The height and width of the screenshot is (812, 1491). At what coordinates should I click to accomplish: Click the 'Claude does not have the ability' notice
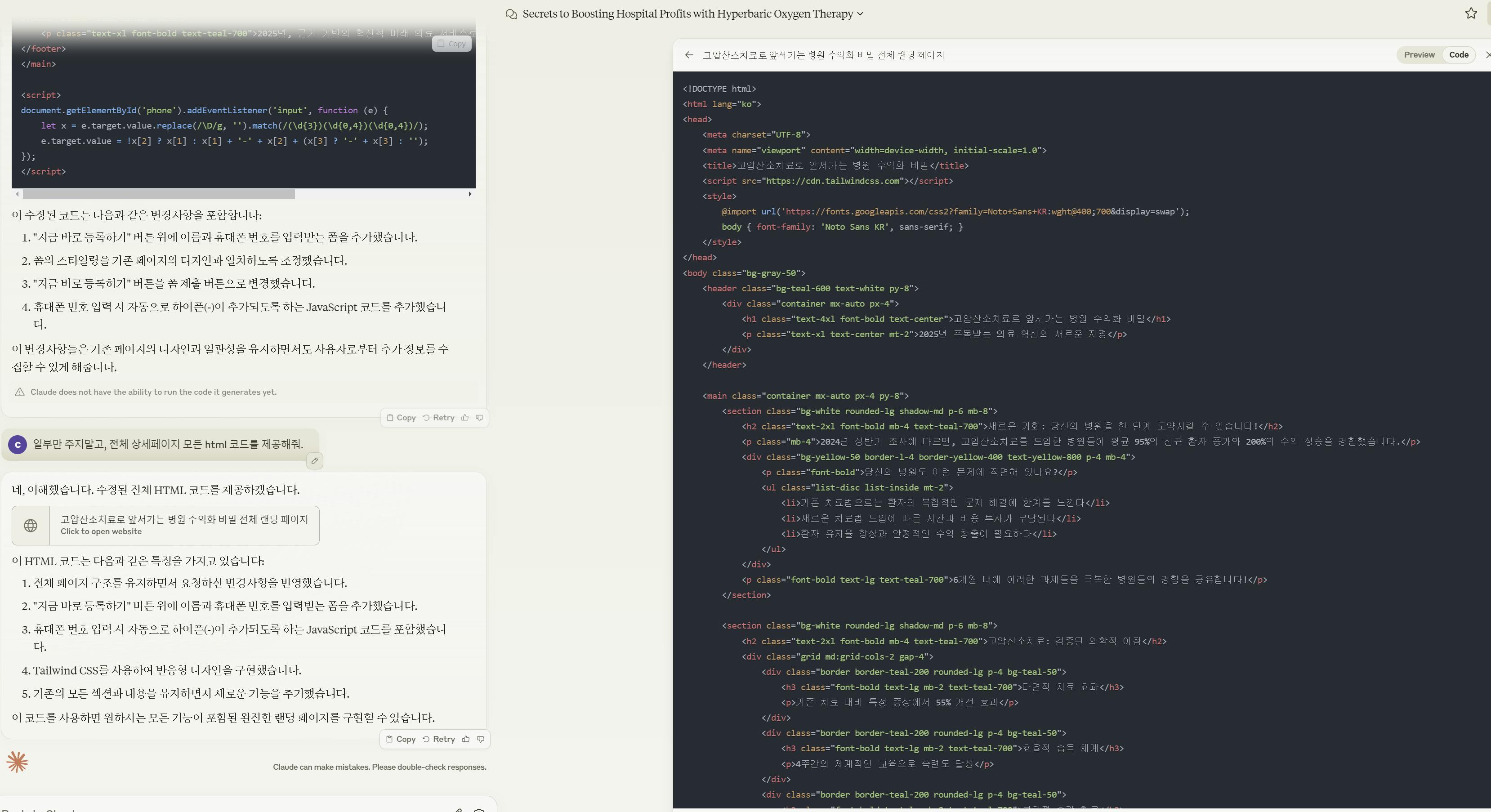153,393
